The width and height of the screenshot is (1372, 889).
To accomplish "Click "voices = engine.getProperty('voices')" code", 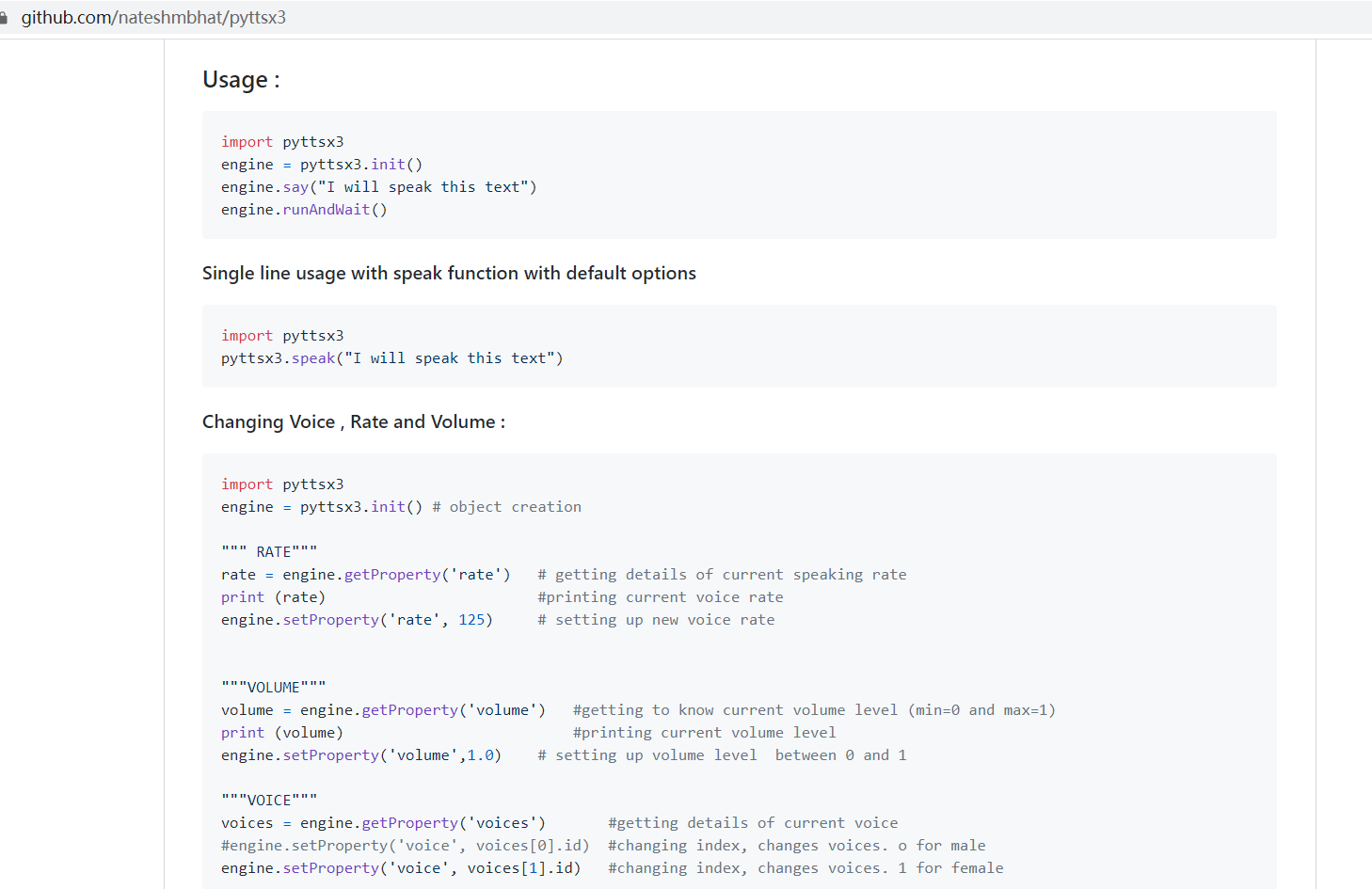I will pos(384,823).
